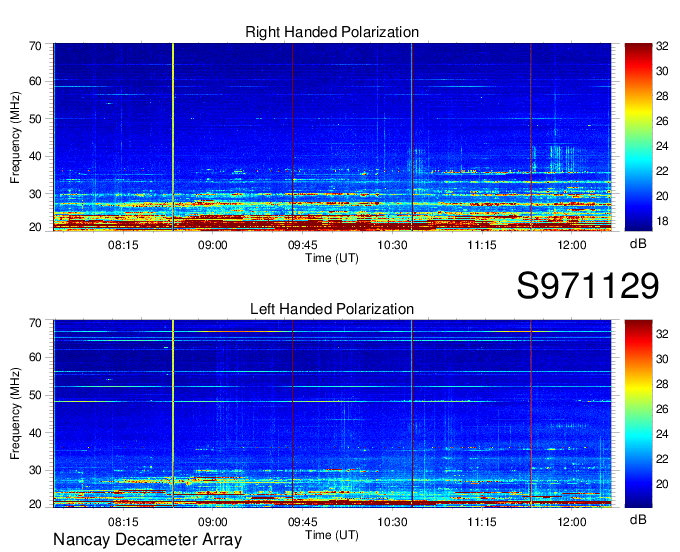Click the 09:00 tick label under top plot
The height and width of the screenshot is (552, 680).
coord(212,245)
